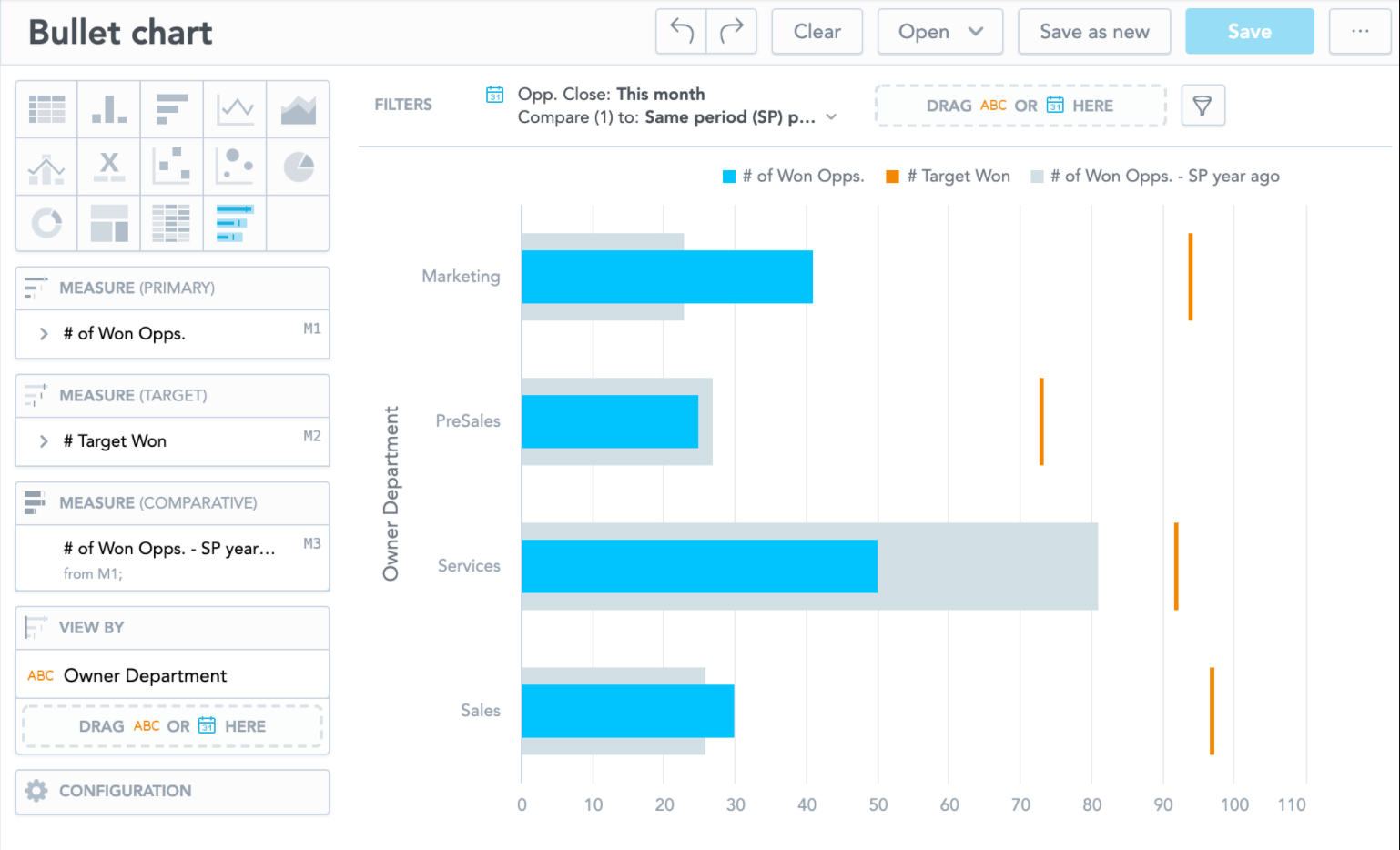Click the 'Save as new' button

pos(1094,32)
